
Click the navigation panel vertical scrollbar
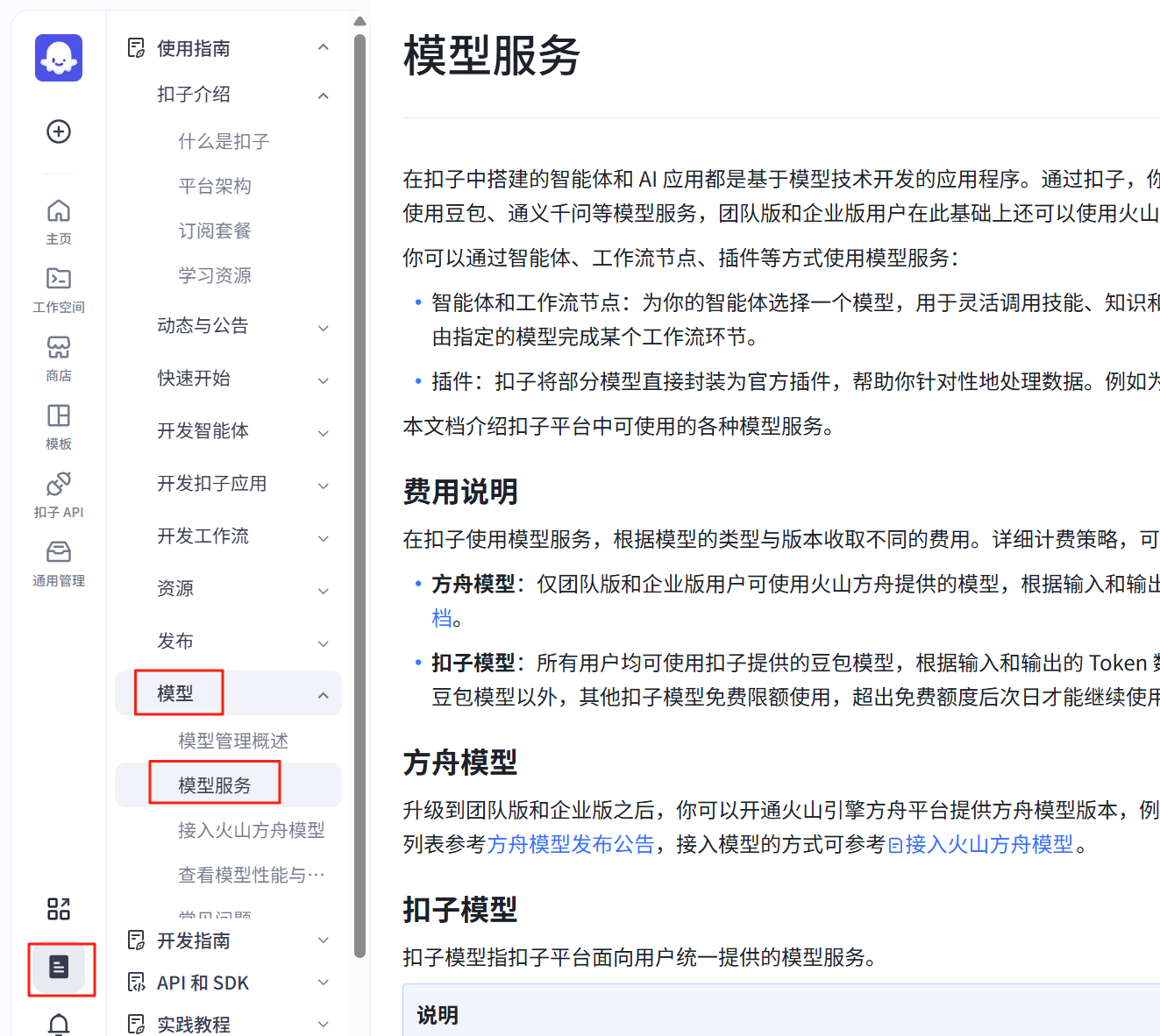click(359, 491)
